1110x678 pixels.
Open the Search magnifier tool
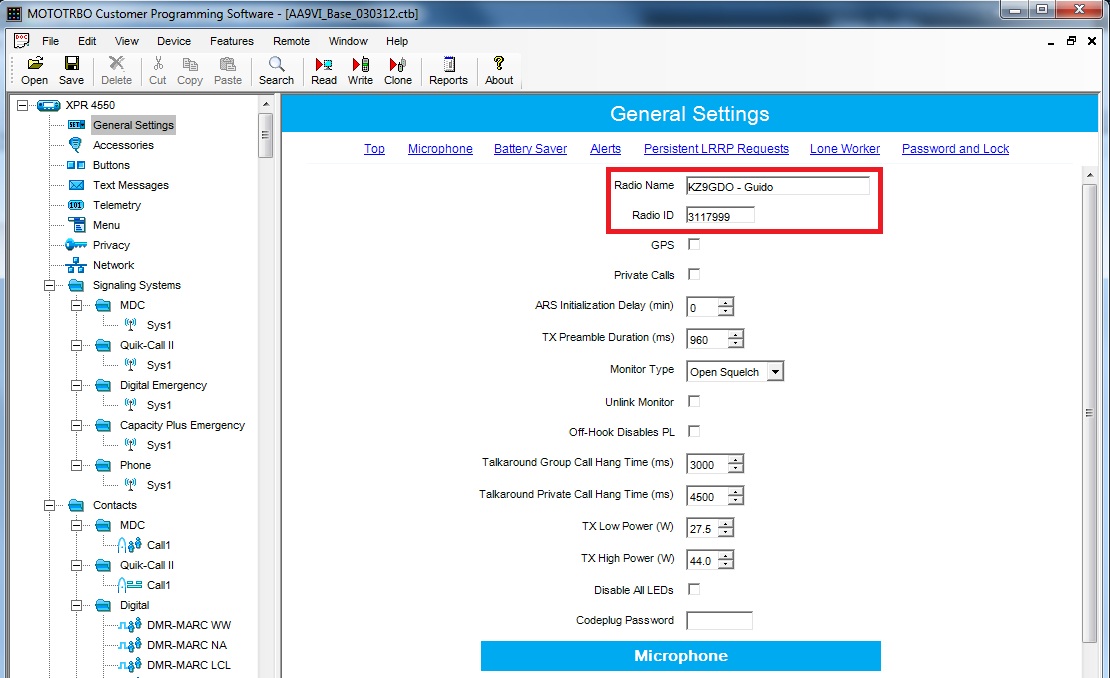[x=277, y=64]
